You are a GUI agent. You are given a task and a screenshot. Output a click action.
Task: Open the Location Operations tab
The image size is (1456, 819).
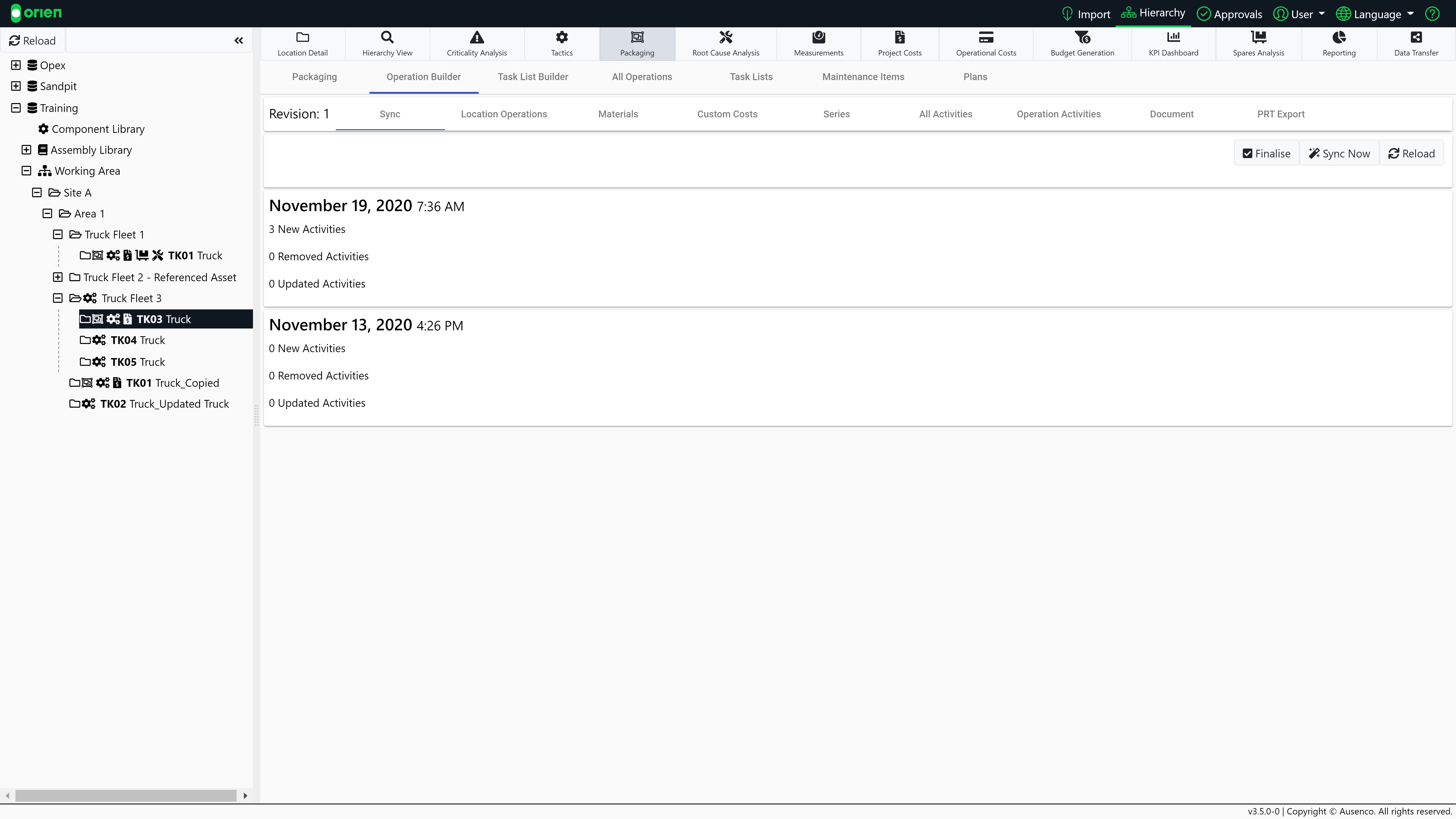point(504,114)
